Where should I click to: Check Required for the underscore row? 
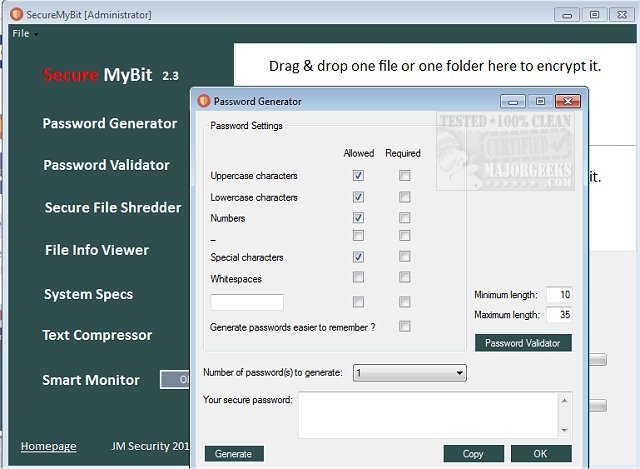[404, 236]
